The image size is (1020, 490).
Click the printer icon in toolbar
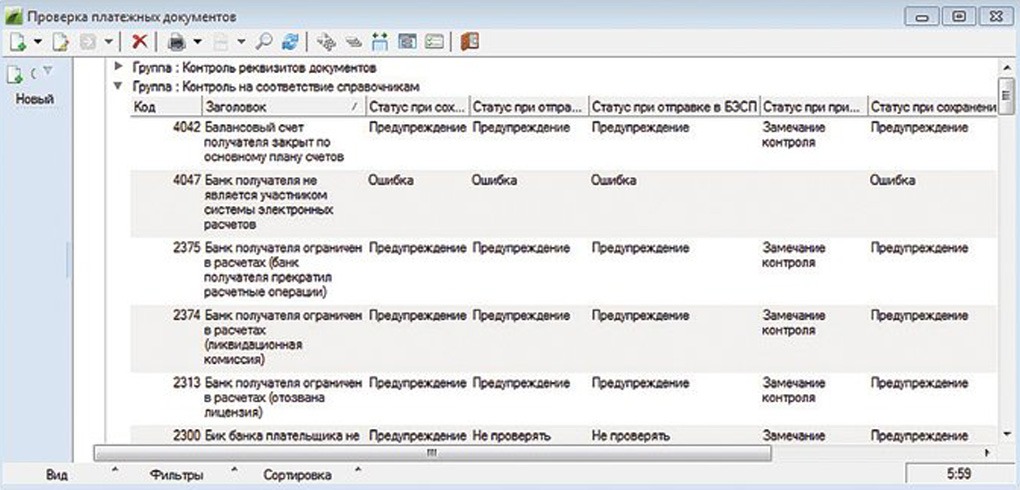[177, 42]
